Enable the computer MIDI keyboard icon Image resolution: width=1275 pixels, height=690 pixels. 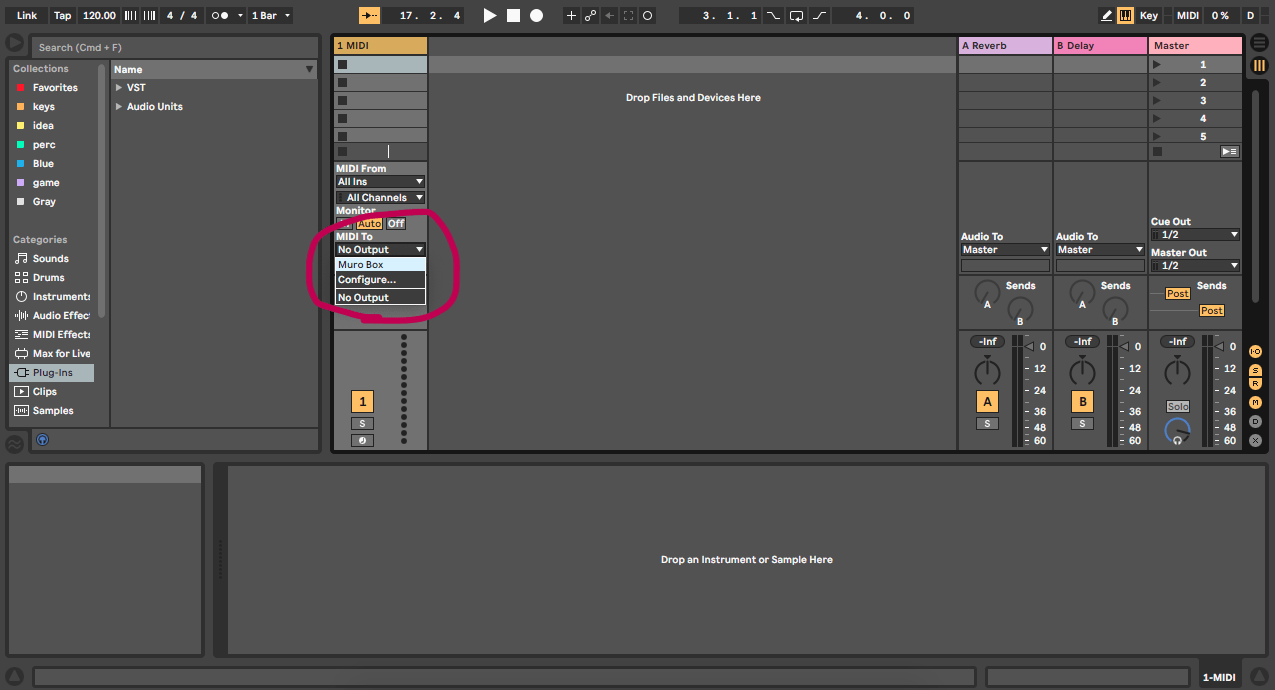(x=1125, y=15)
